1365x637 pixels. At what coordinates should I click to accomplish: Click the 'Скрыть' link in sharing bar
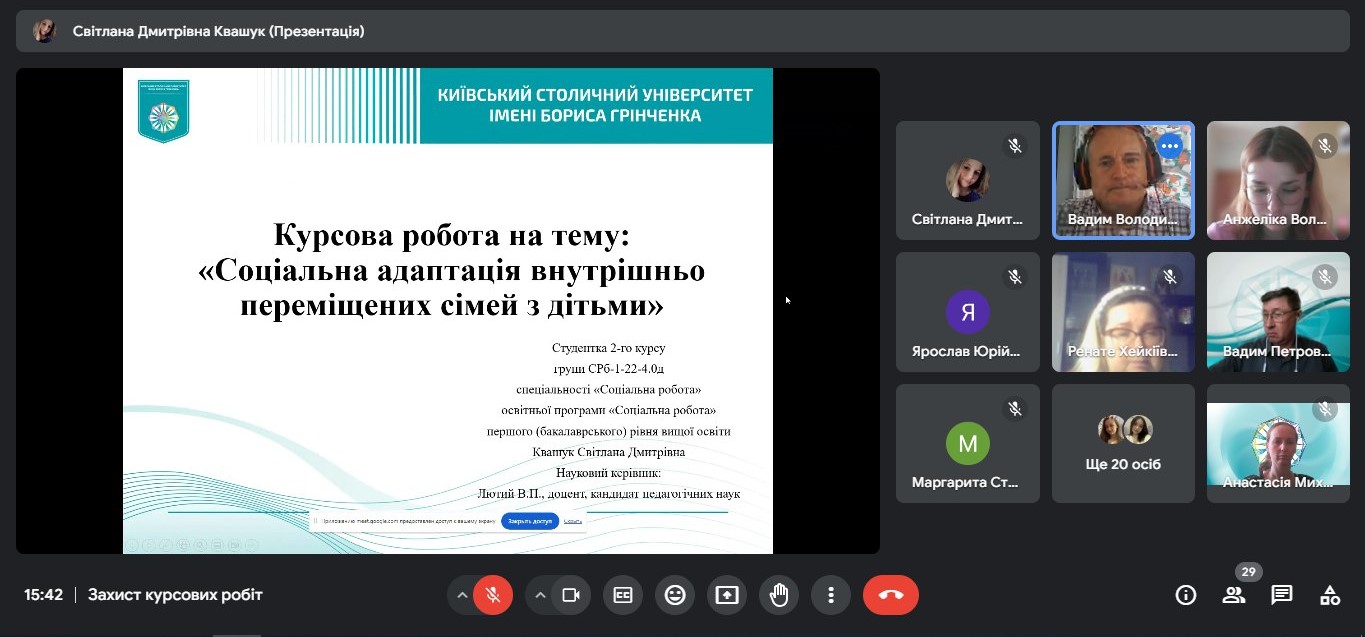click(573, 521)
